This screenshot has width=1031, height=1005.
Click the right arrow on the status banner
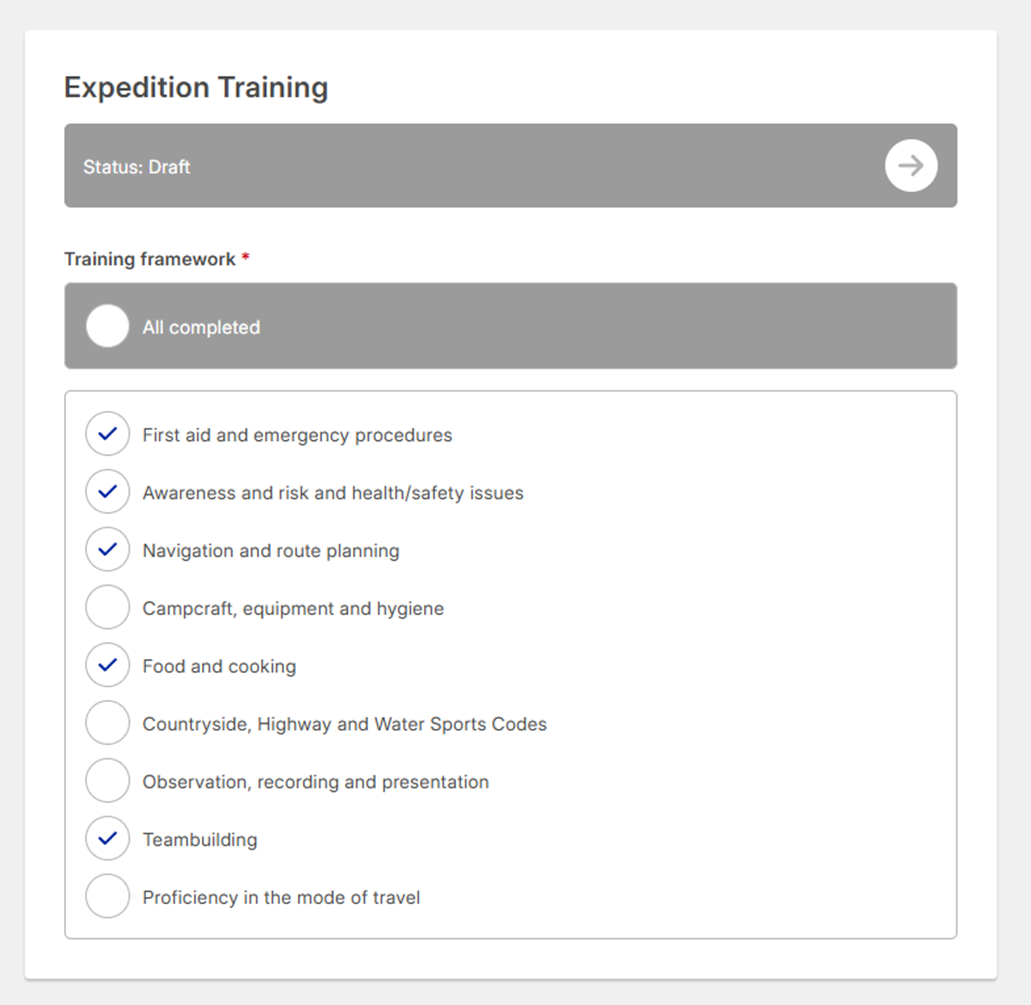pos(910,165)
